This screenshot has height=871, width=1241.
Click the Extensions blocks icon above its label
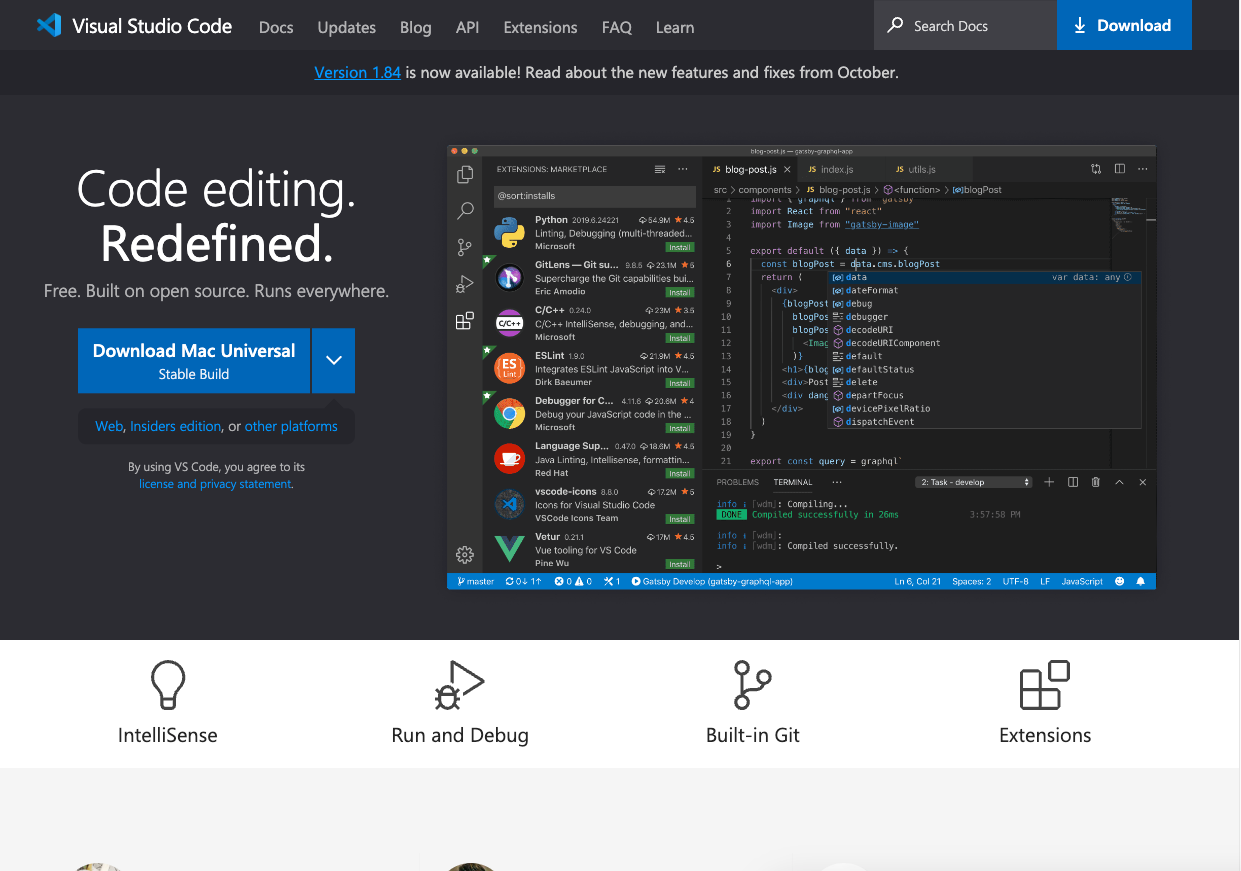pyautogui.click(x=1045, y=685)
